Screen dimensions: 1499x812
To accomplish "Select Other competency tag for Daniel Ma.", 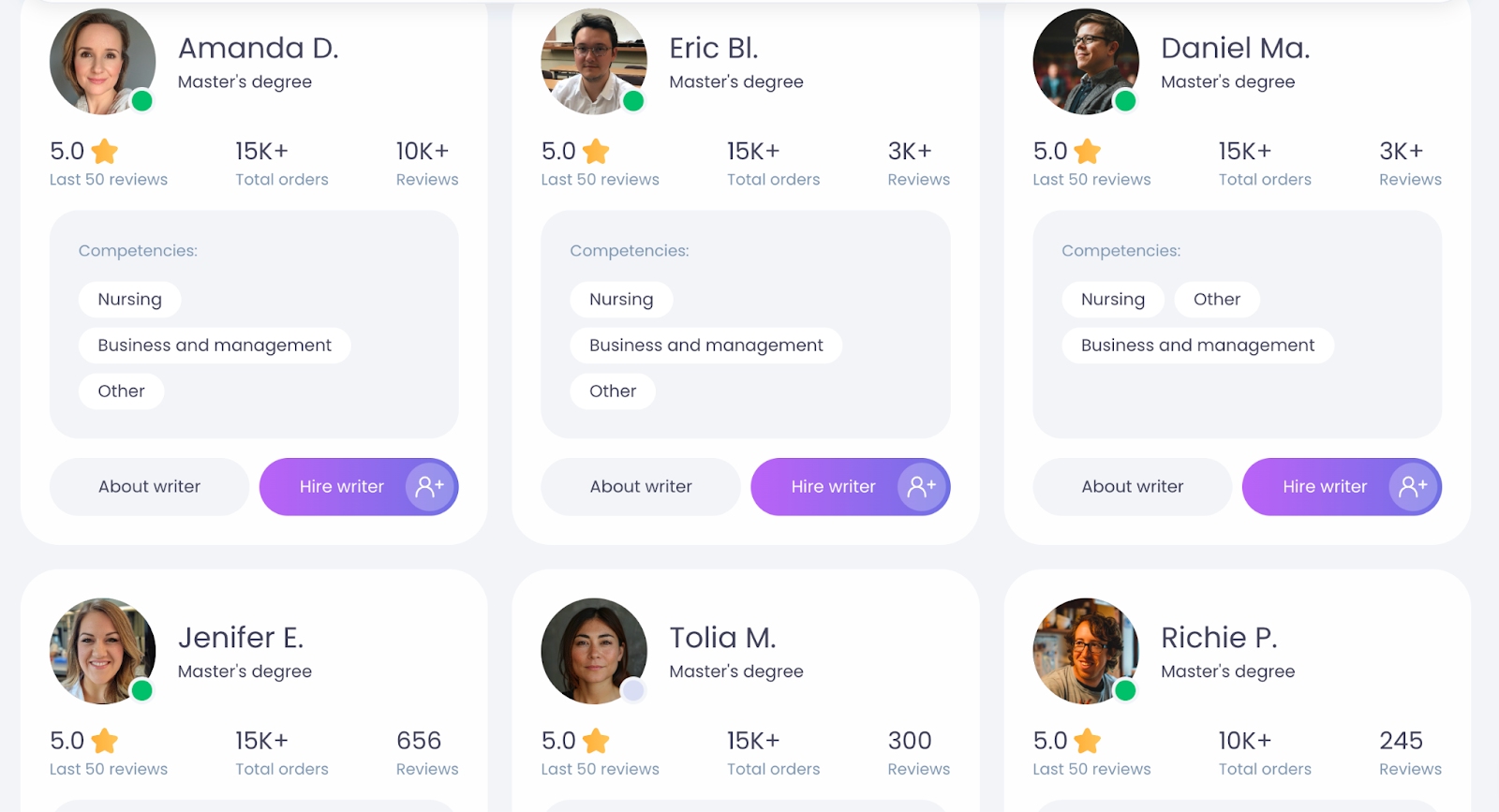I will (x=1216, y=300).
